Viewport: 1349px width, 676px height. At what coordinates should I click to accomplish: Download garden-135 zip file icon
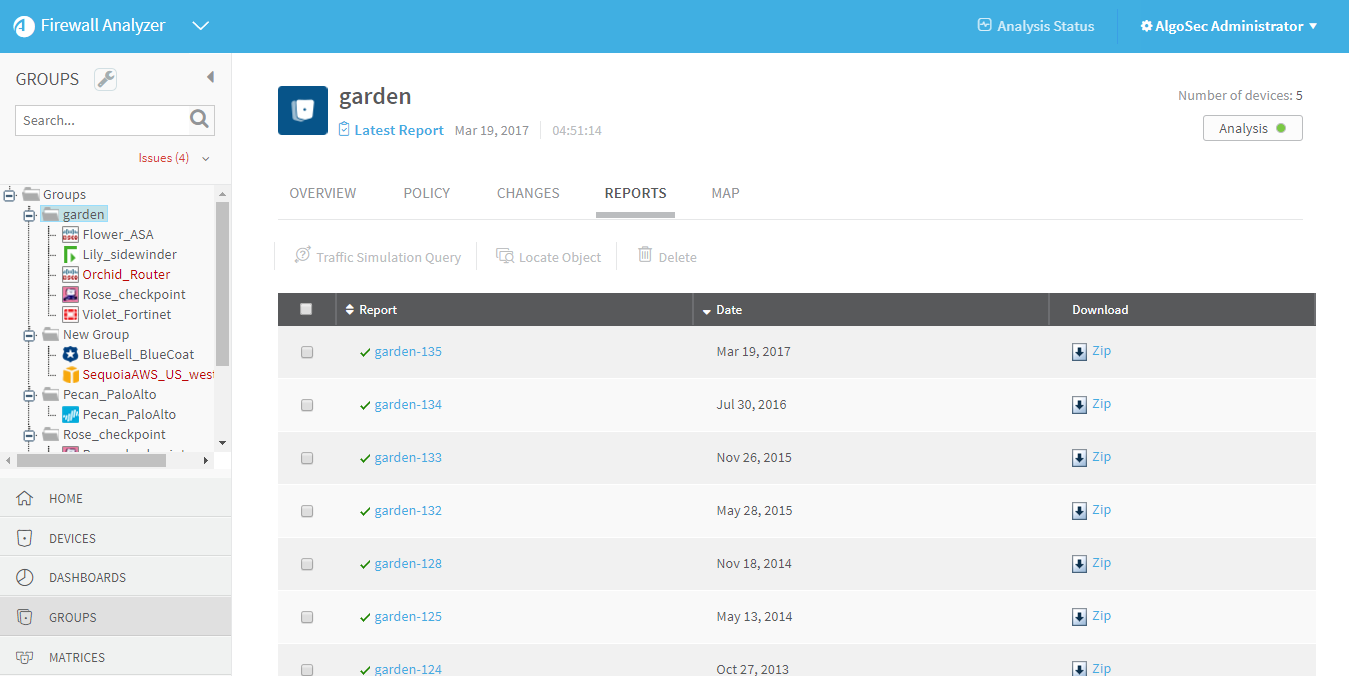(x=1079, y=352)
